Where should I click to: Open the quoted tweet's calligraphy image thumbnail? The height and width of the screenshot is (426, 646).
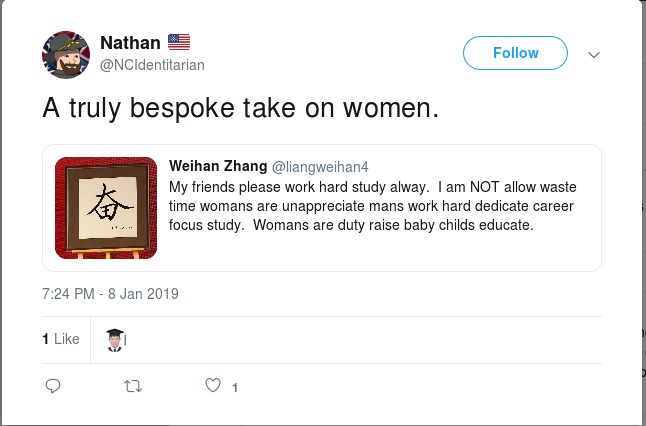click(106, 208)
